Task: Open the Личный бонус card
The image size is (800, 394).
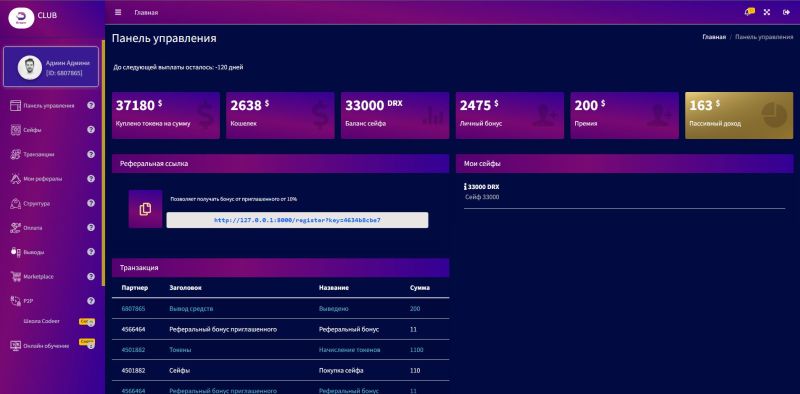Action: click(x=510, y=115)
